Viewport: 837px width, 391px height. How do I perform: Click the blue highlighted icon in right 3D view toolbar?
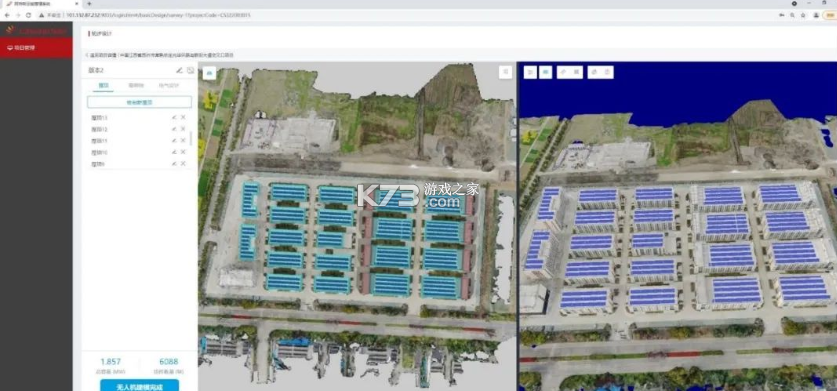pos(545,72)
